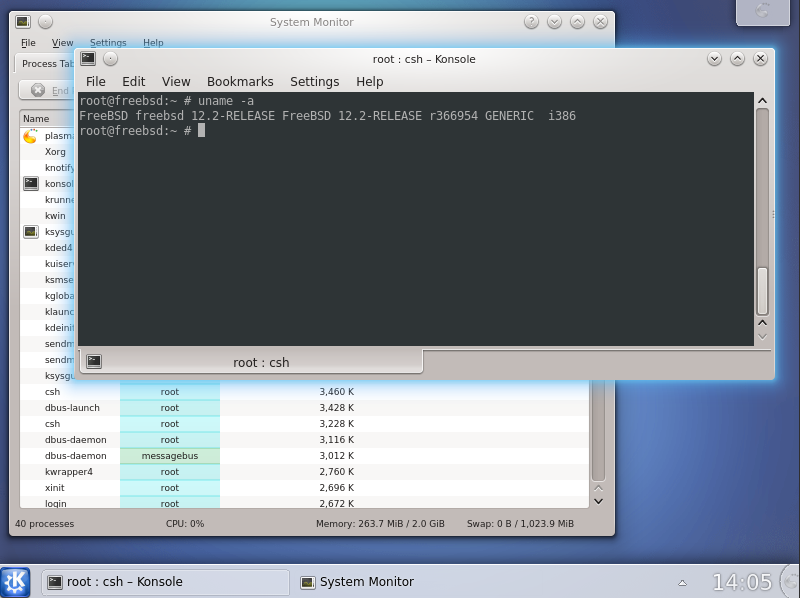The image size is (800, 598).
Task: Select the csh process using 3,228 K
Action: (x=304, y=423)
